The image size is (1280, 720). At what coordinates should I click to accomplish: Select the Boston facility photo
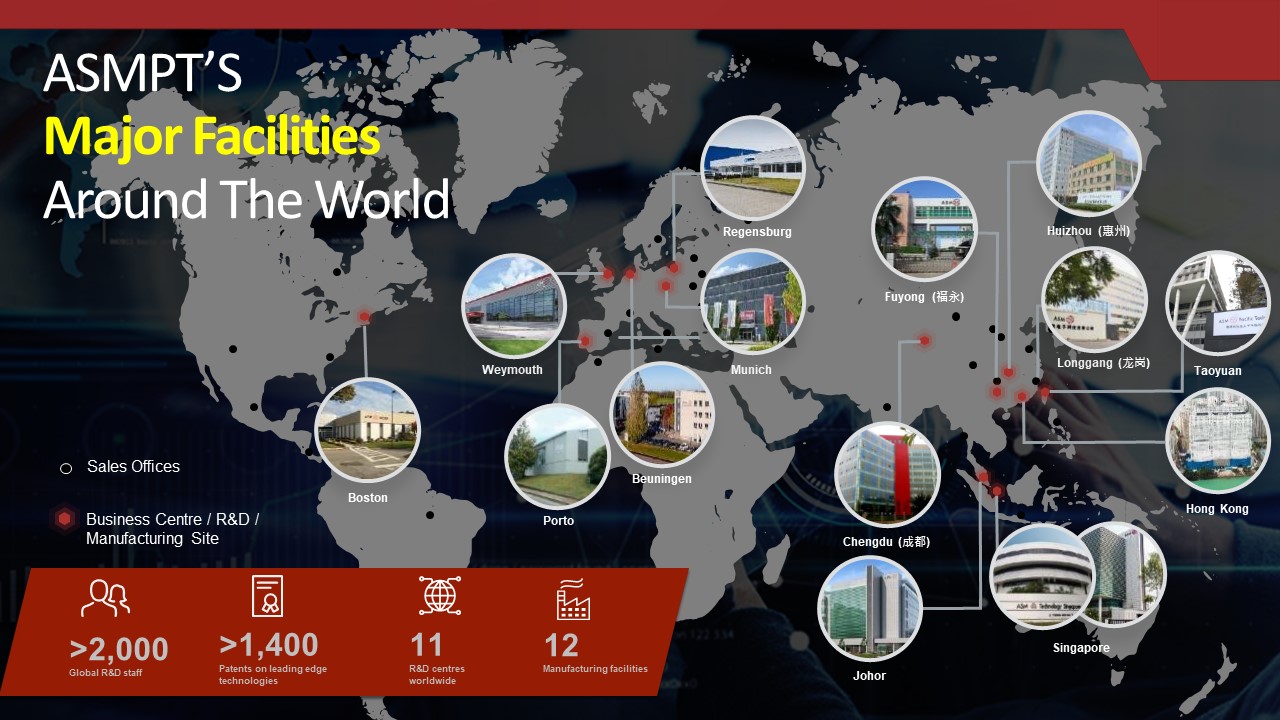point(367,431)
